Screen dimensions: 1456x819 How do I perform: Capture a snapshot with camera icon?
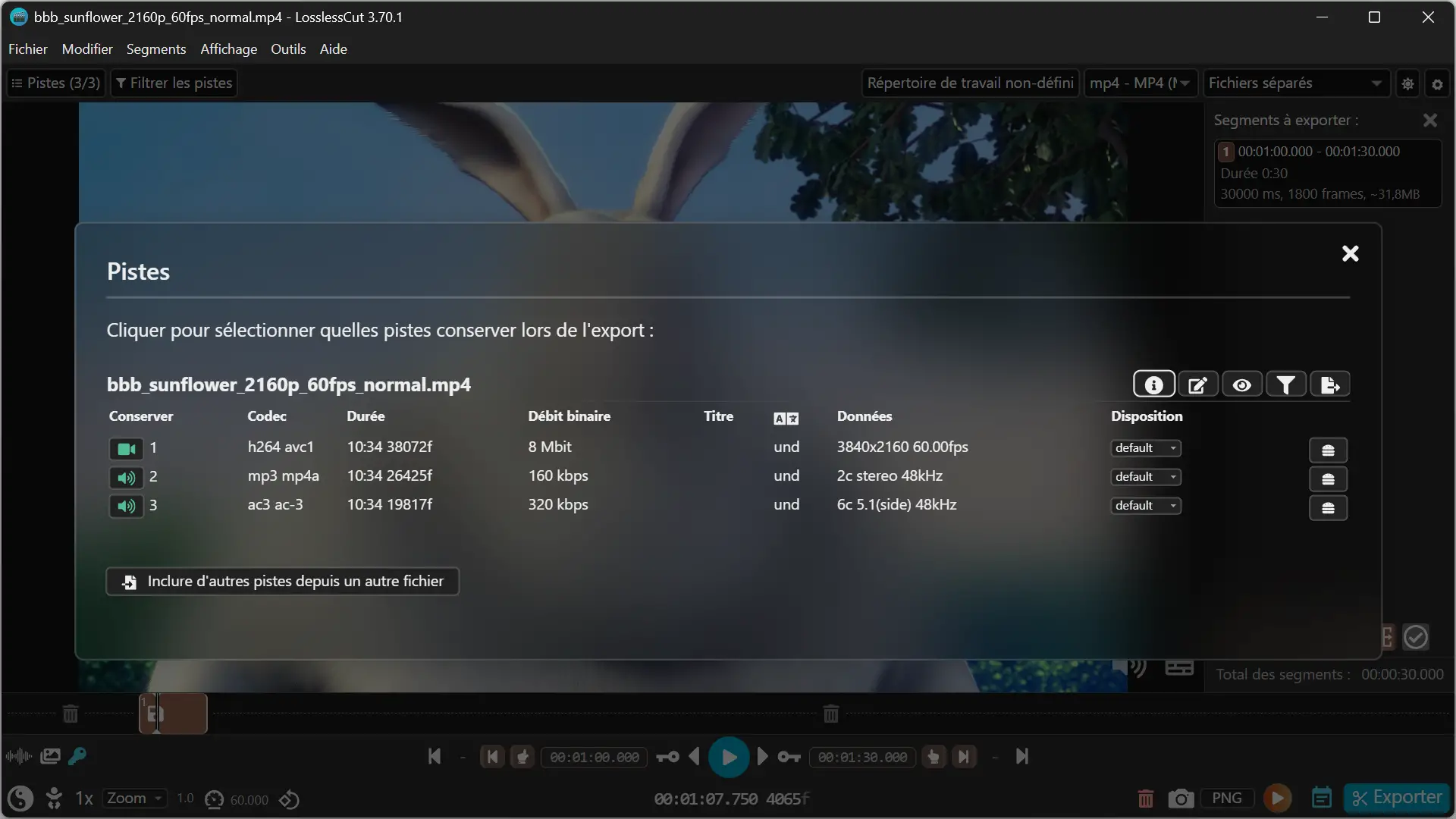pos(1181,799)
